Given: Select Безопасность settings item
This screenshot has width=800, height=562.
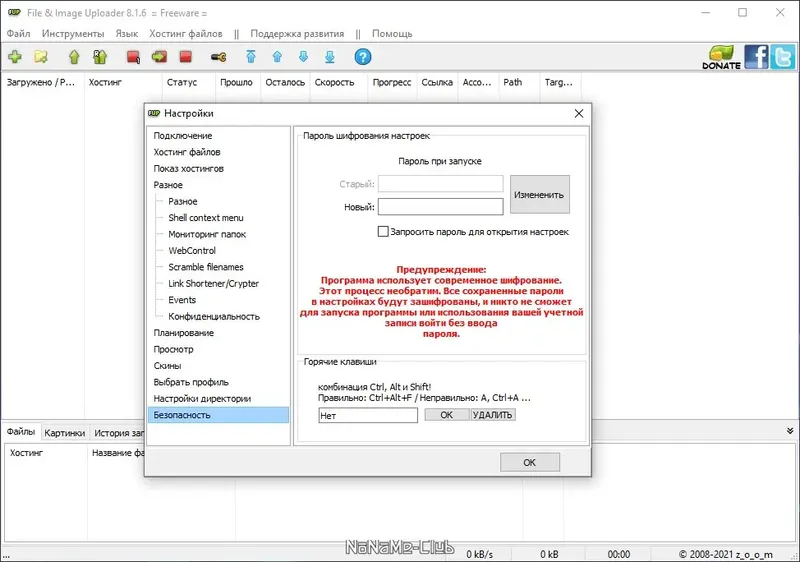Looking at the screenshot, I should tap(218, 415).
